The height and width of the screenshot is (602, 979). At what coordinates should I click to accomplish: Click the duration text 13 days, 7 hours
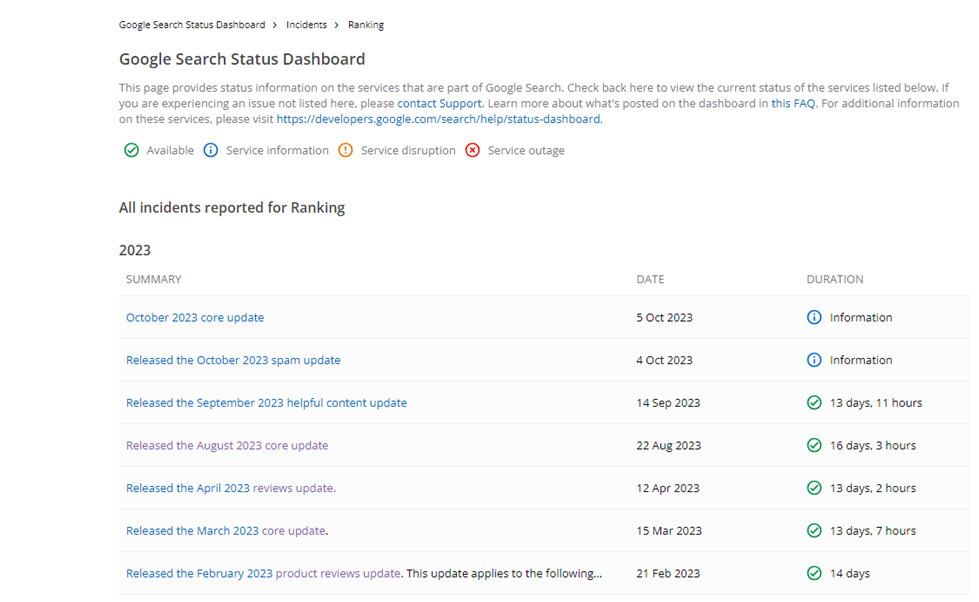click(x=873, y=531)
